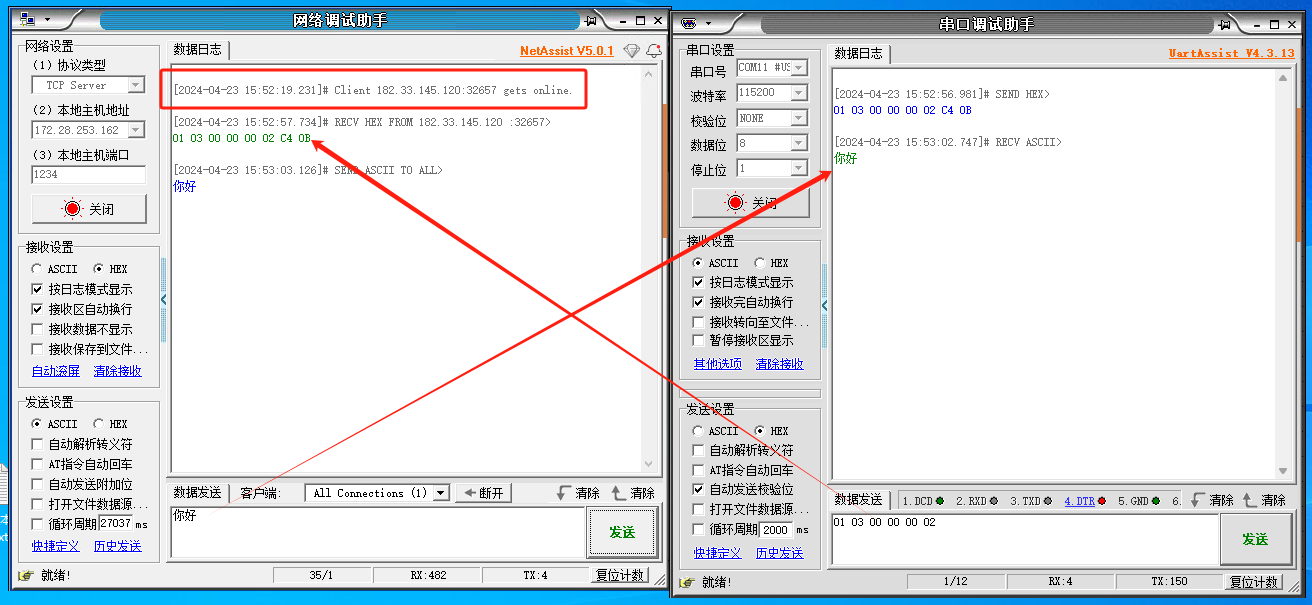Click the 2.RXD signal indicator
The width and height of the screenshot is (1312, 605).
point(993,501)
